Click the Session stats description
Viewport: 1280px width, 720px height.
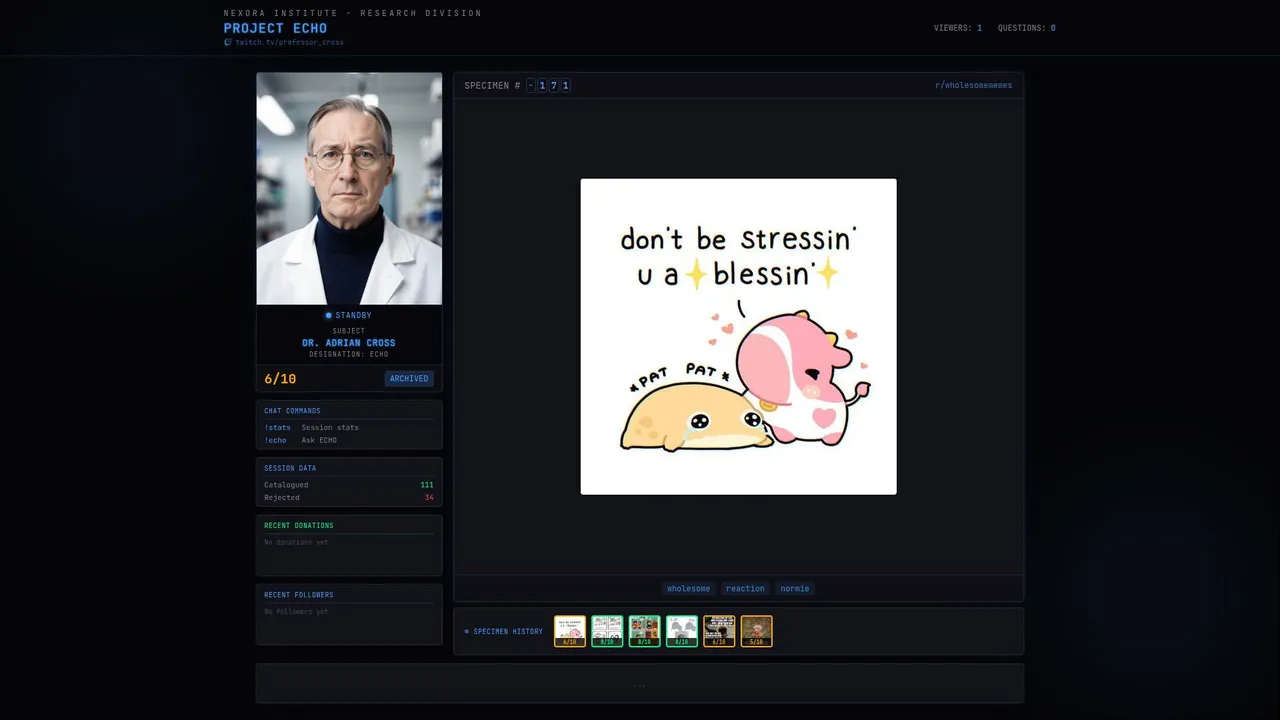click(330, 427)
